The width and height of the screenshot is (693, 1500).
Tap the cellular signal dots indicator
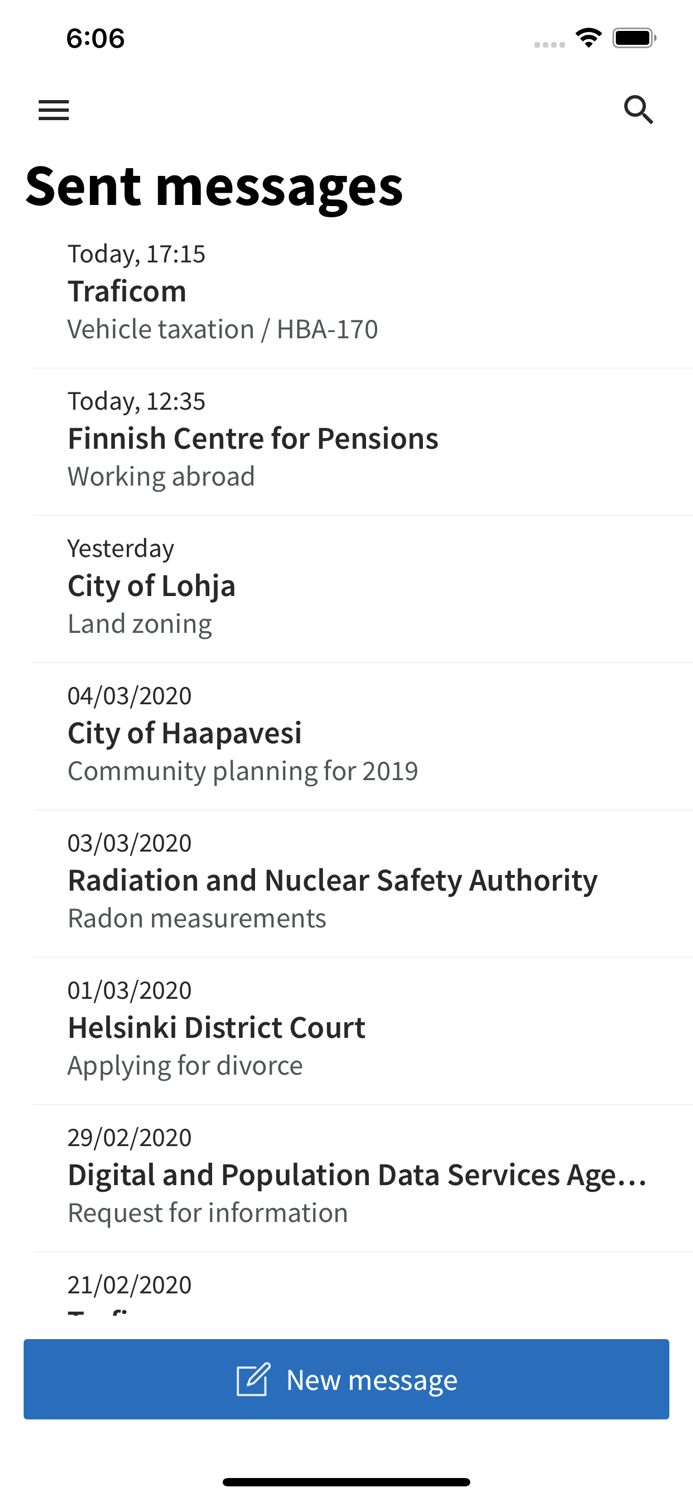coord(549,44)
